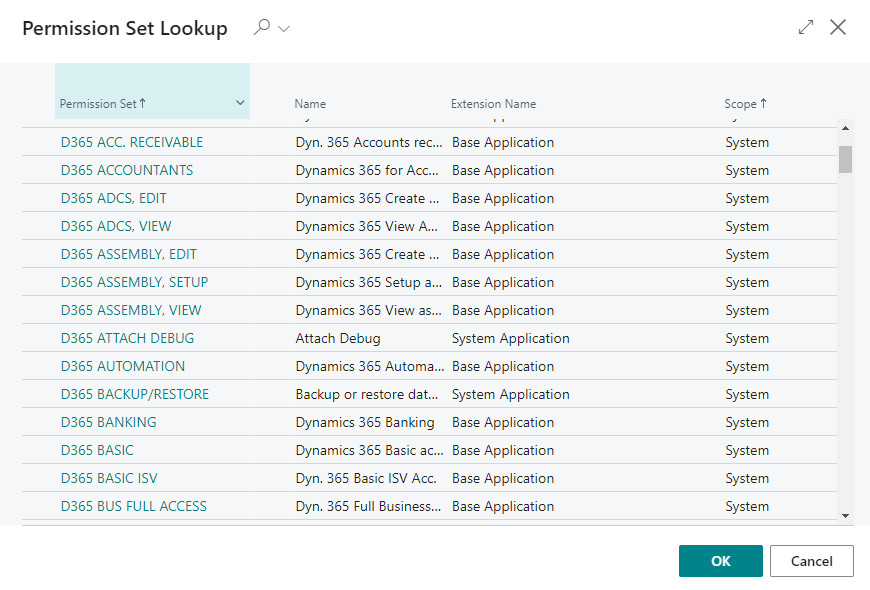The image size is (870, 590).
Task: Close the Permission Set Lookup dialog
Action: tap(838, 27)
